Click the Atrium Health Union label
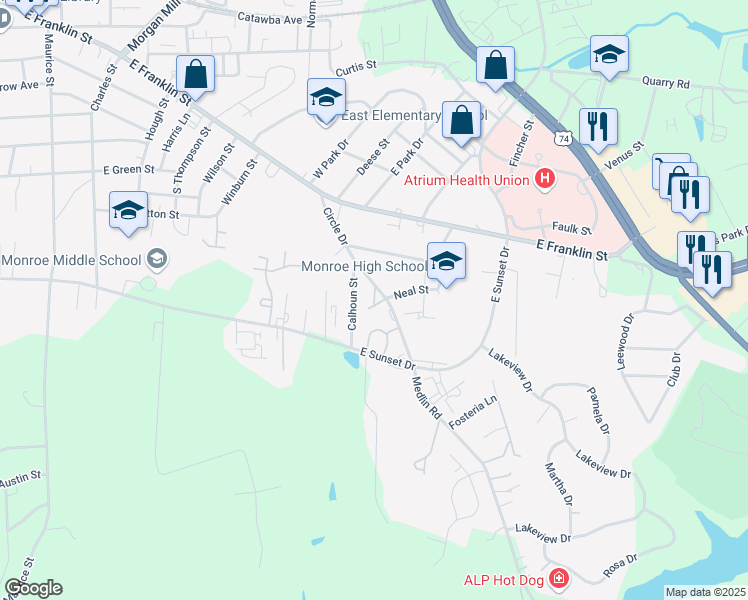 (466, 180)
